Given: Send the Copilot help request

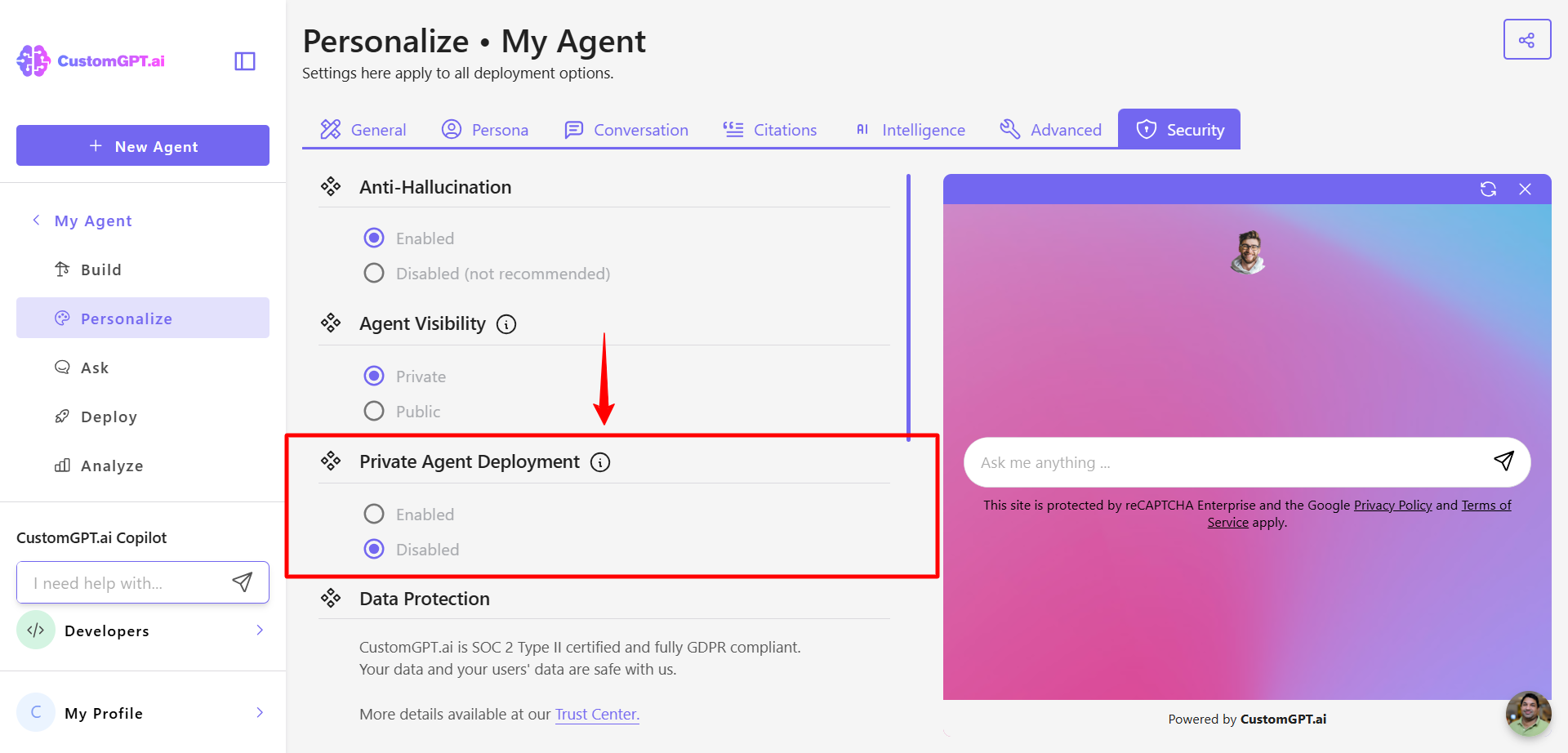Looking at the screenshot, I should 243,582.
